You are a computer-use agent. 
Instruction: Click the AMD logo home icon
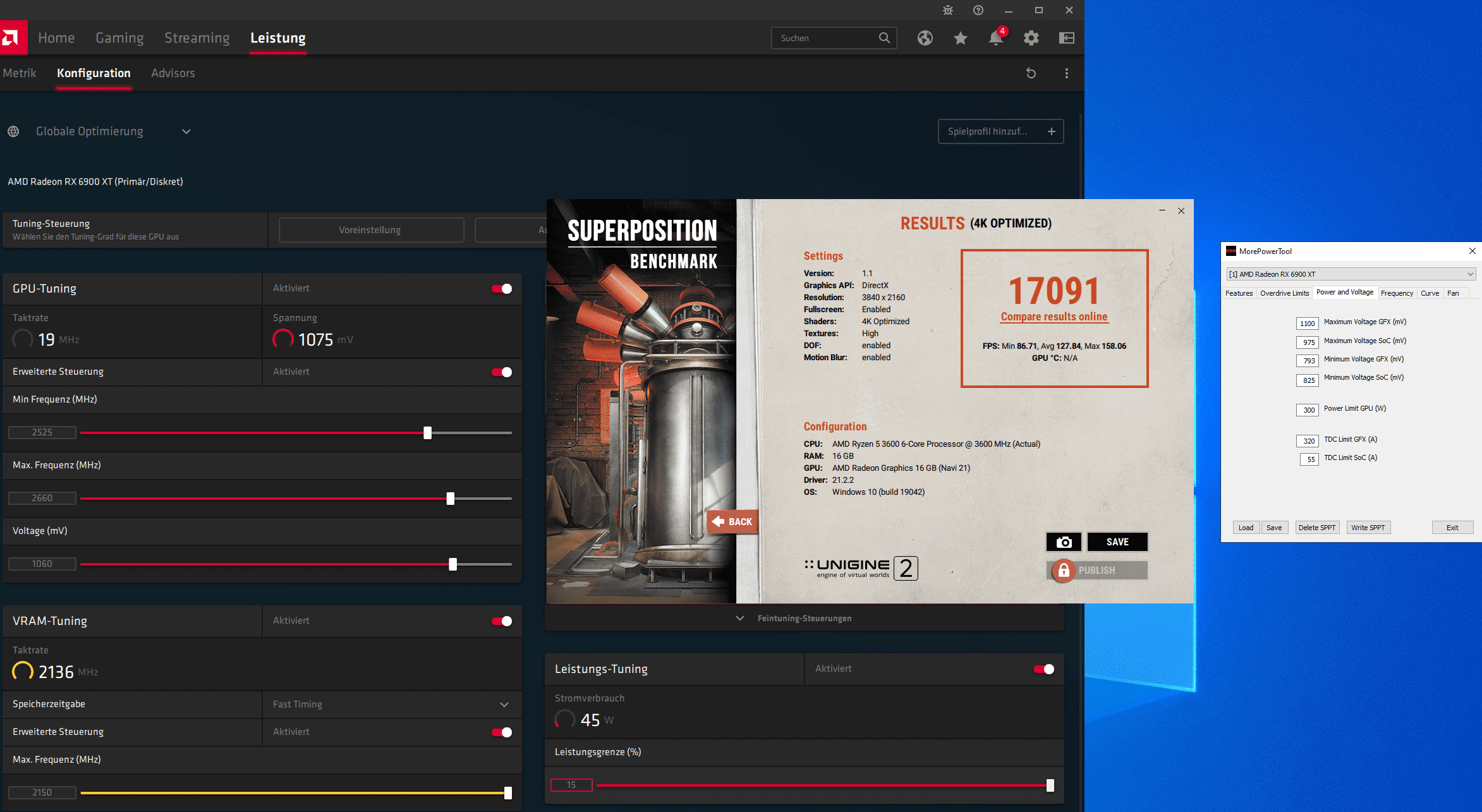tap(13, 38)
